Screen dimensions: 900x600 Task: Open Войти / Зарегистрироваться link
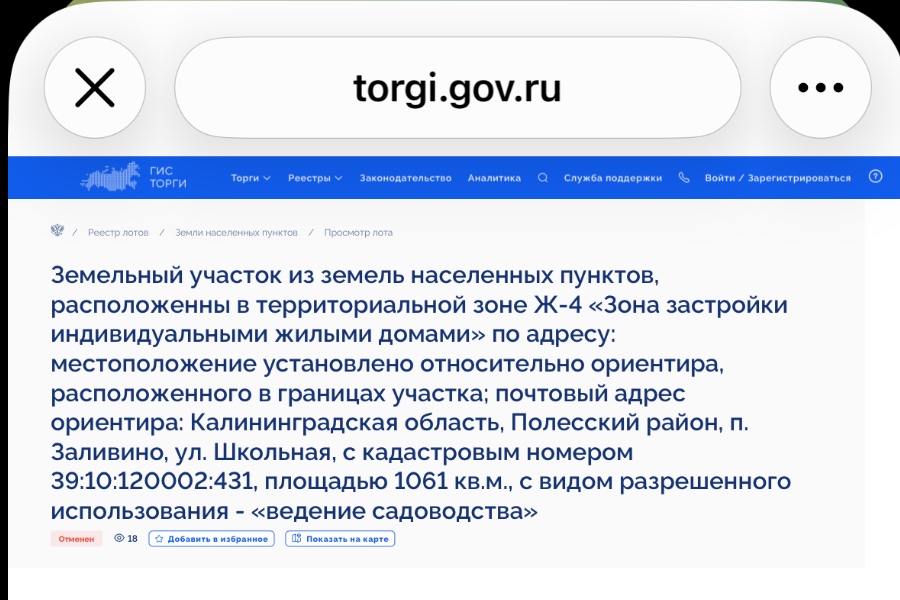[x=778, y=177]
